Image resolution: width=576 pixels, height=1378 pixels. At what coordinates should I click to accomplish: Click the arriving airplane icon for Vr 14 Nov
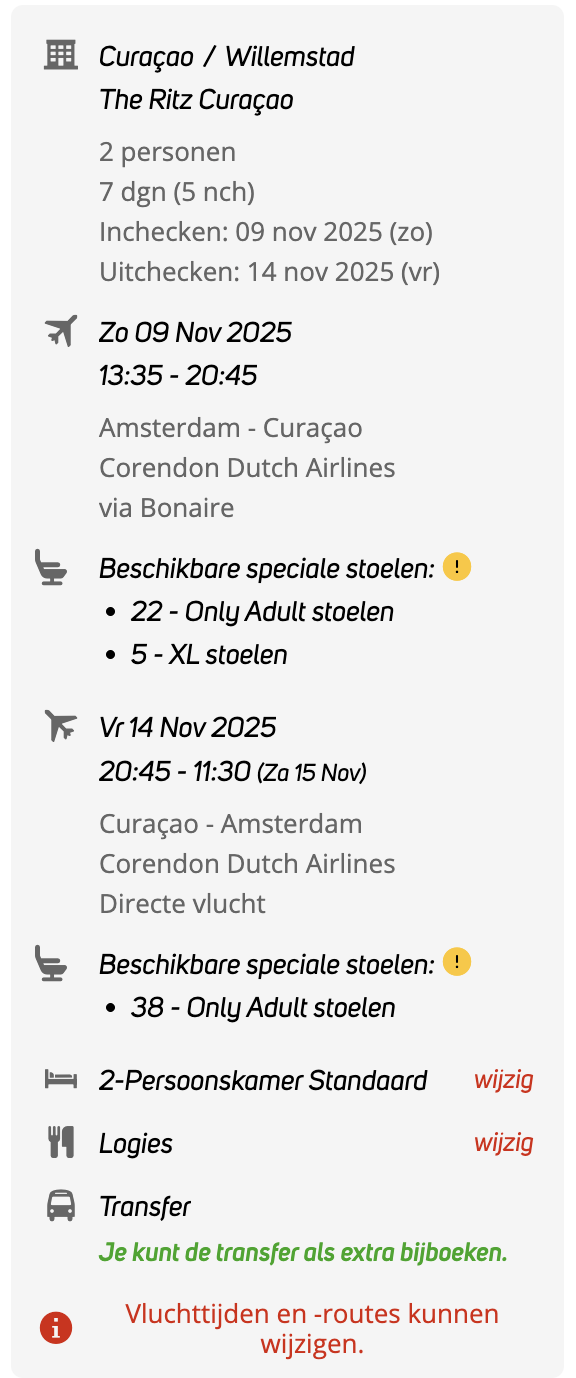click(62, 726)
